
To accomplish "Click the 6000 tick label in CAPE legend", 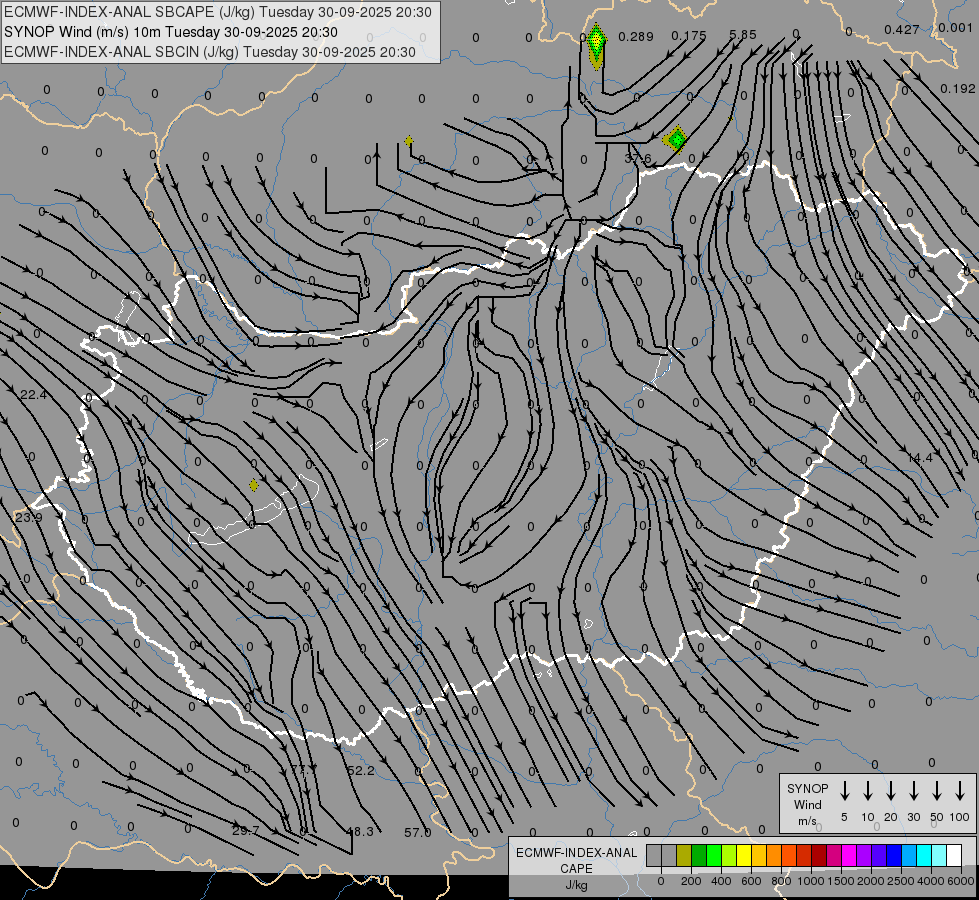I will (960, 881).
